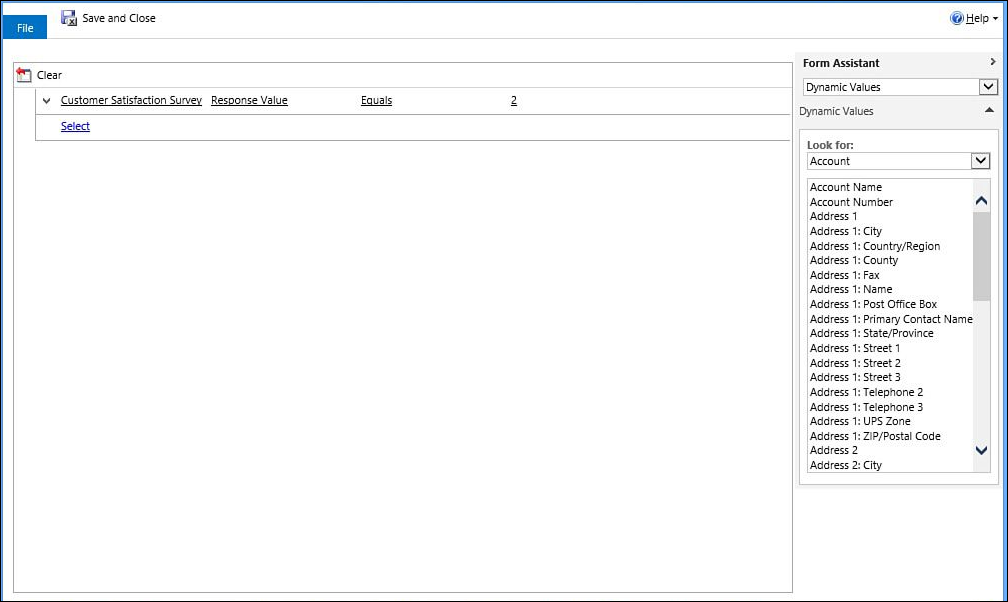Select Address 2: City item

click(845, 465)
